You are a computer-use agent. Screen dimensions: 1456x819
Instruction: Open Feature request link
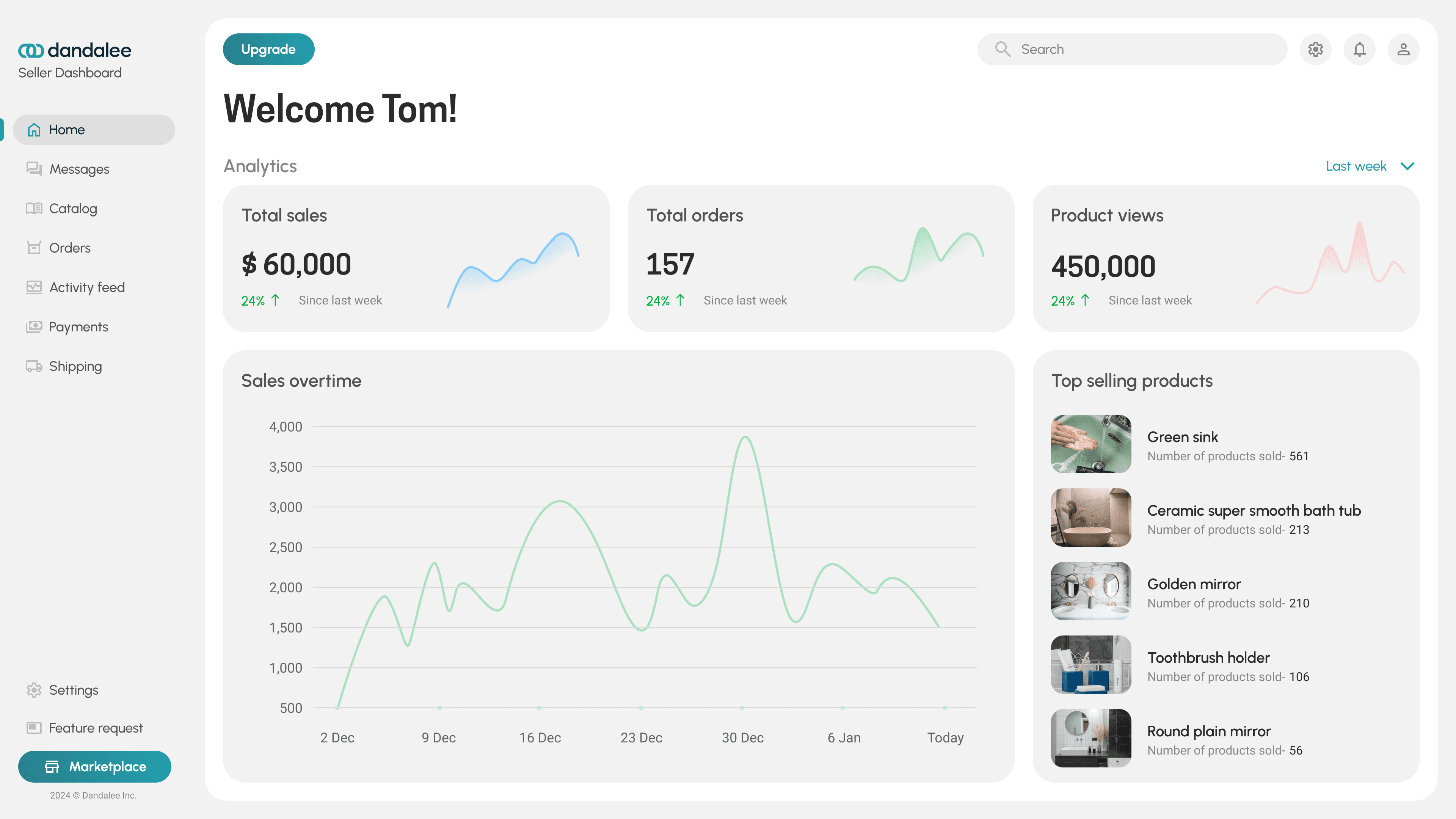point(96,728)
